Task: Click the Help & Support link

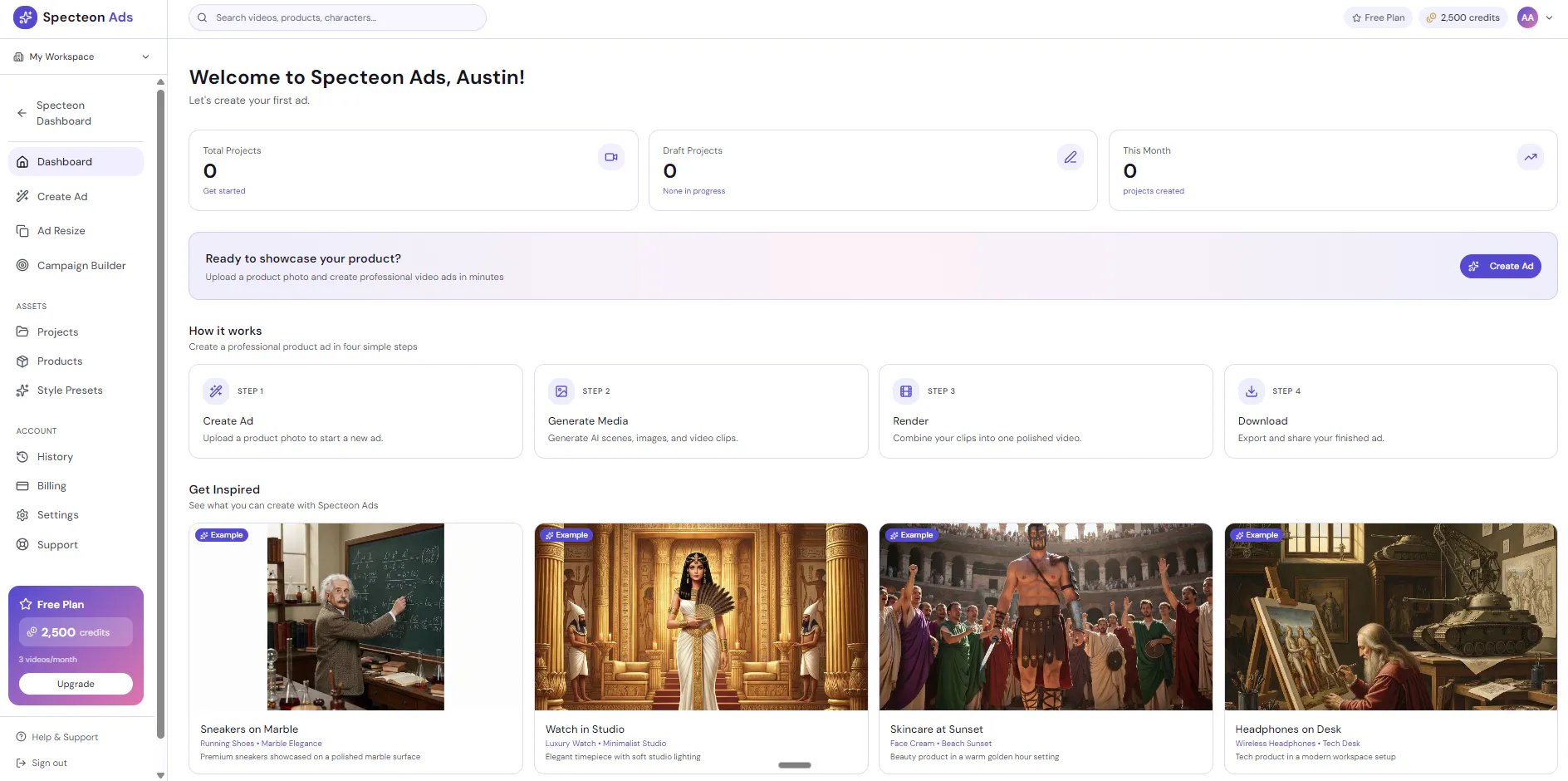Action: coord(65,738)
